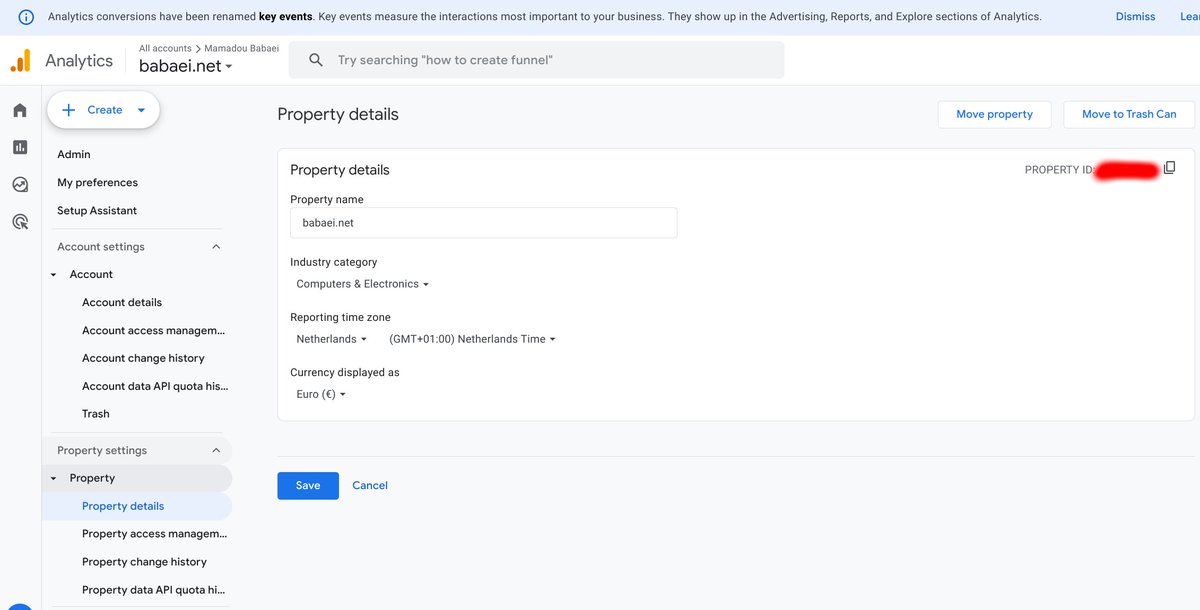Collapse the Property tree node
This screenshot has width=1200, height=610.
pyautogui.click(x=53, y=479)
